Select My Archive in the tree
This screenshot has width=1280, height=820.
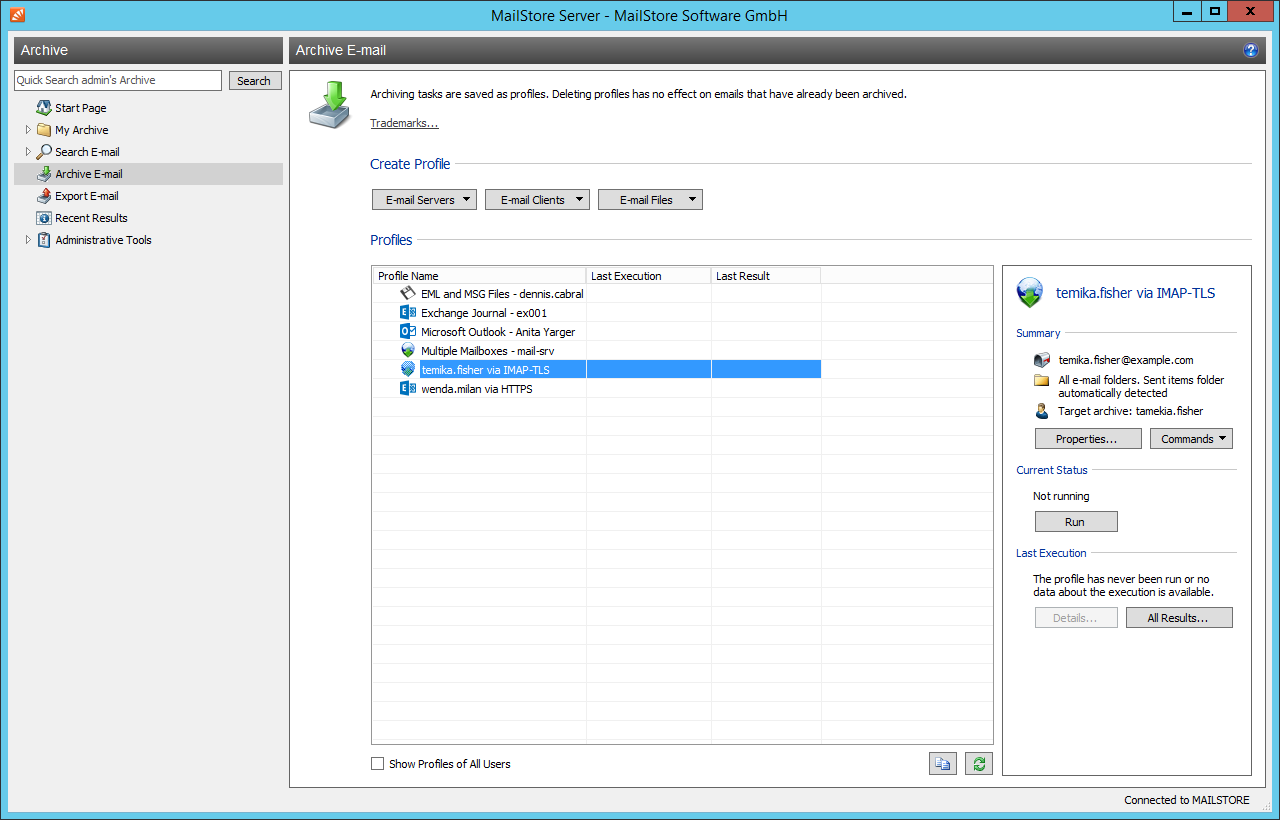(81, 130)
